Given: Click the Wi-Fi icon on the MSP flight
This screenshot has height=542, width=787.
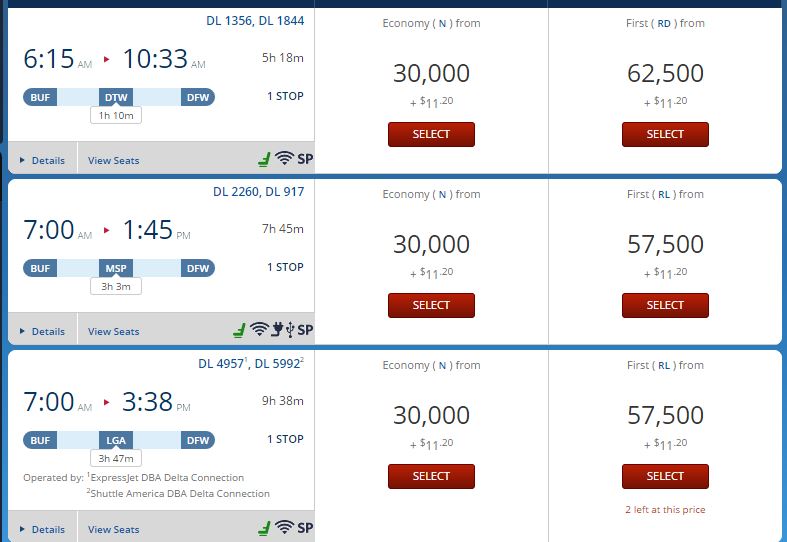Looking at the screenshot, I should coord(259,329).
